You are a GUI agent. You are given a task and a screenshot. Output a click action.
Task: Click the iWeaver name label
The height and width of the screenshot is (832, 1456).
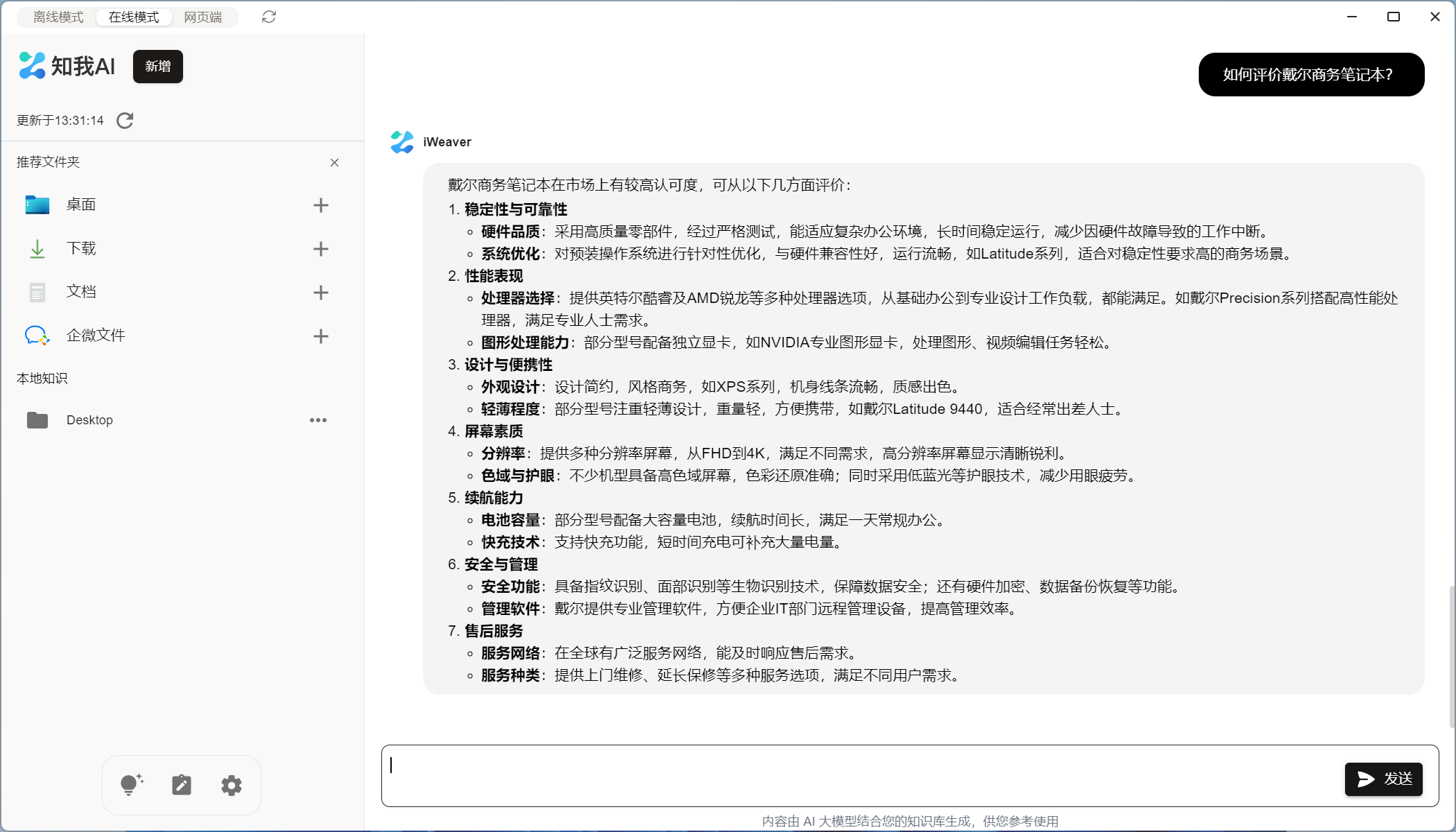(x=447, y=142)
